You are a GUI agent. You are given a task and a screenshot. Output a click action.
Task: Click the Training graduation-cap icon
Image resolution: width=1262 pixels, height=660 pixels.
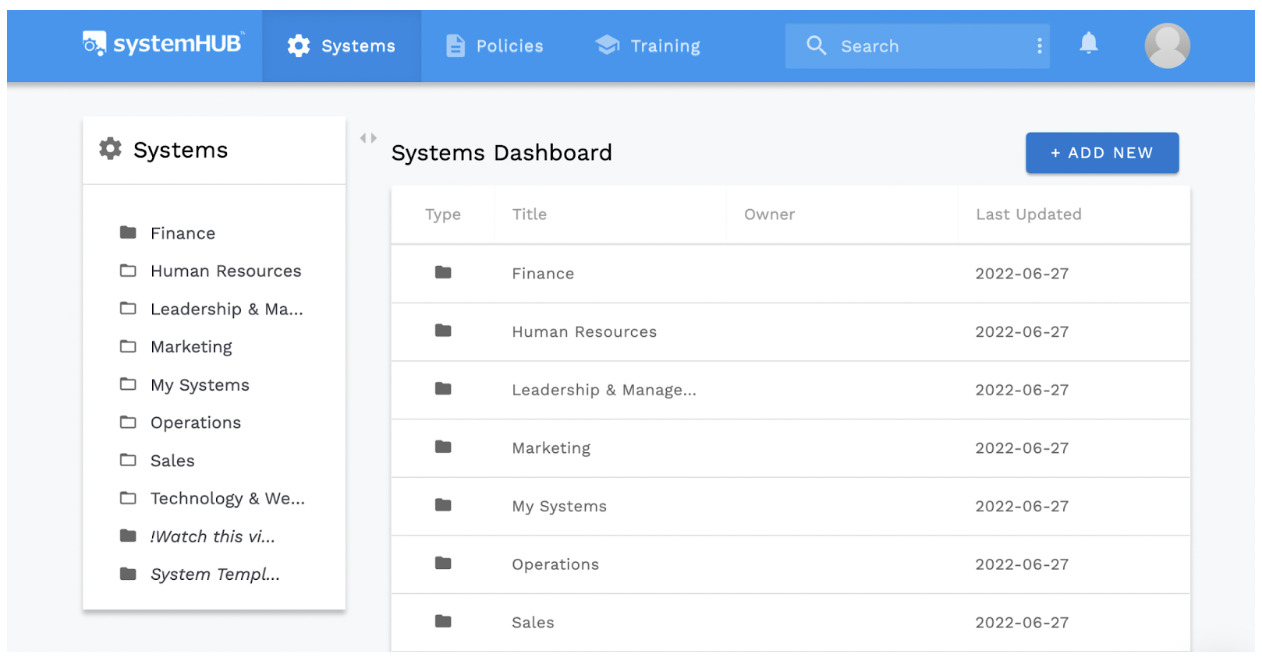[x=606, y=45]
